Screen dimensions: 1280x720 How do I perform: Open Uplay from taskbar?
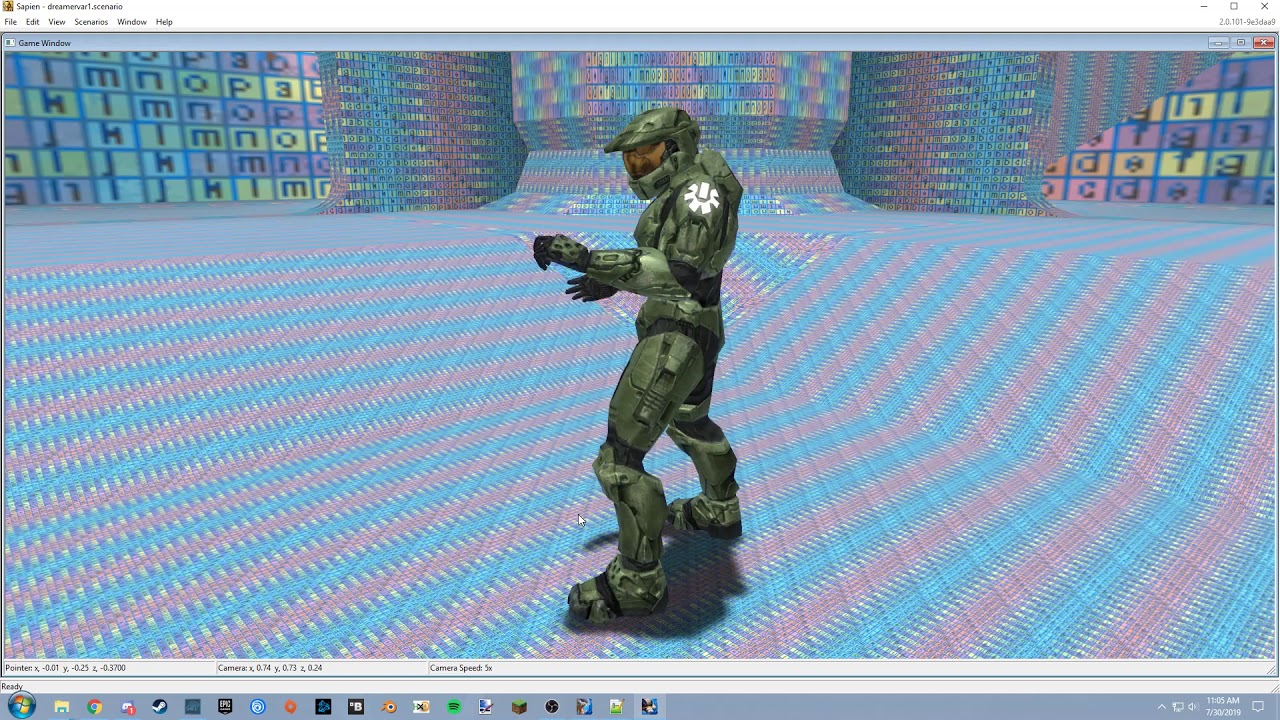tap(258, 707)
